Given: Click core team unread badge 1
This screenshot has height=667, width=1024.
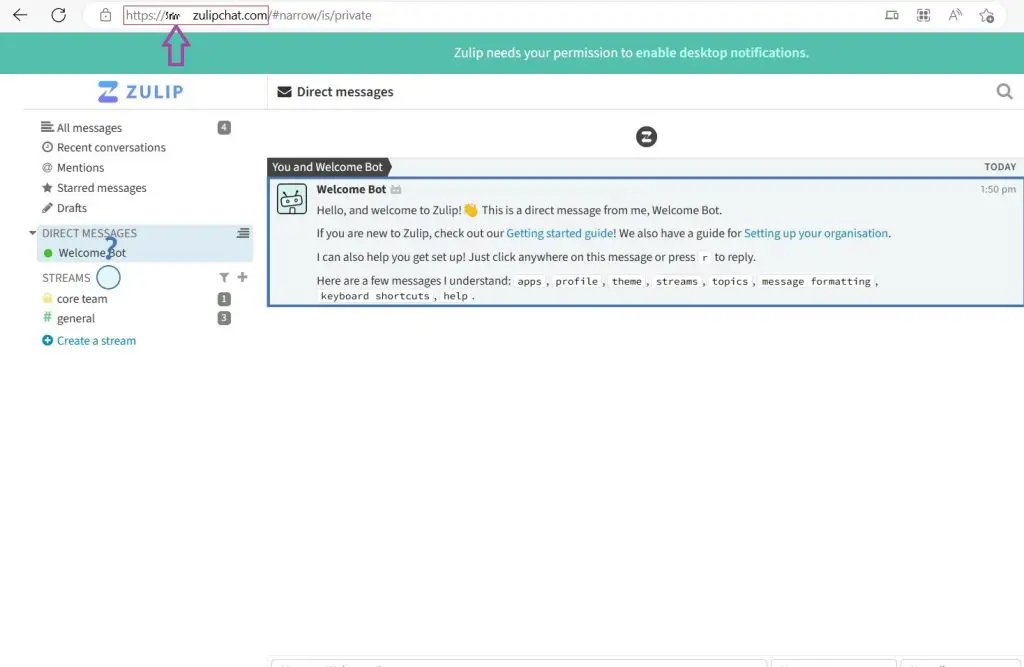Looking at the screenshot, I should (x=224, y=299).
